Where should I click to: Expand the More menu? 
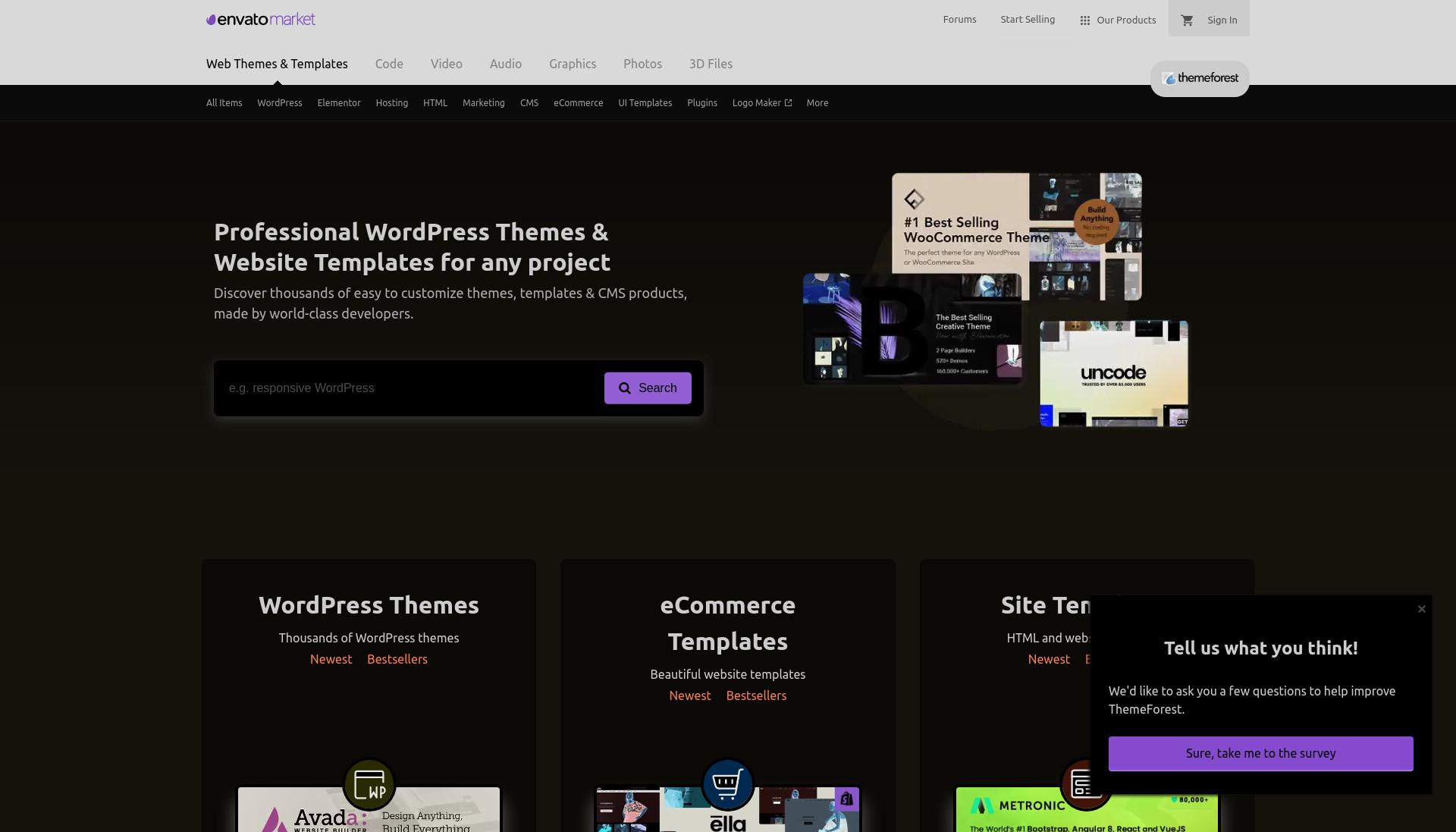[x=817, y=103]
